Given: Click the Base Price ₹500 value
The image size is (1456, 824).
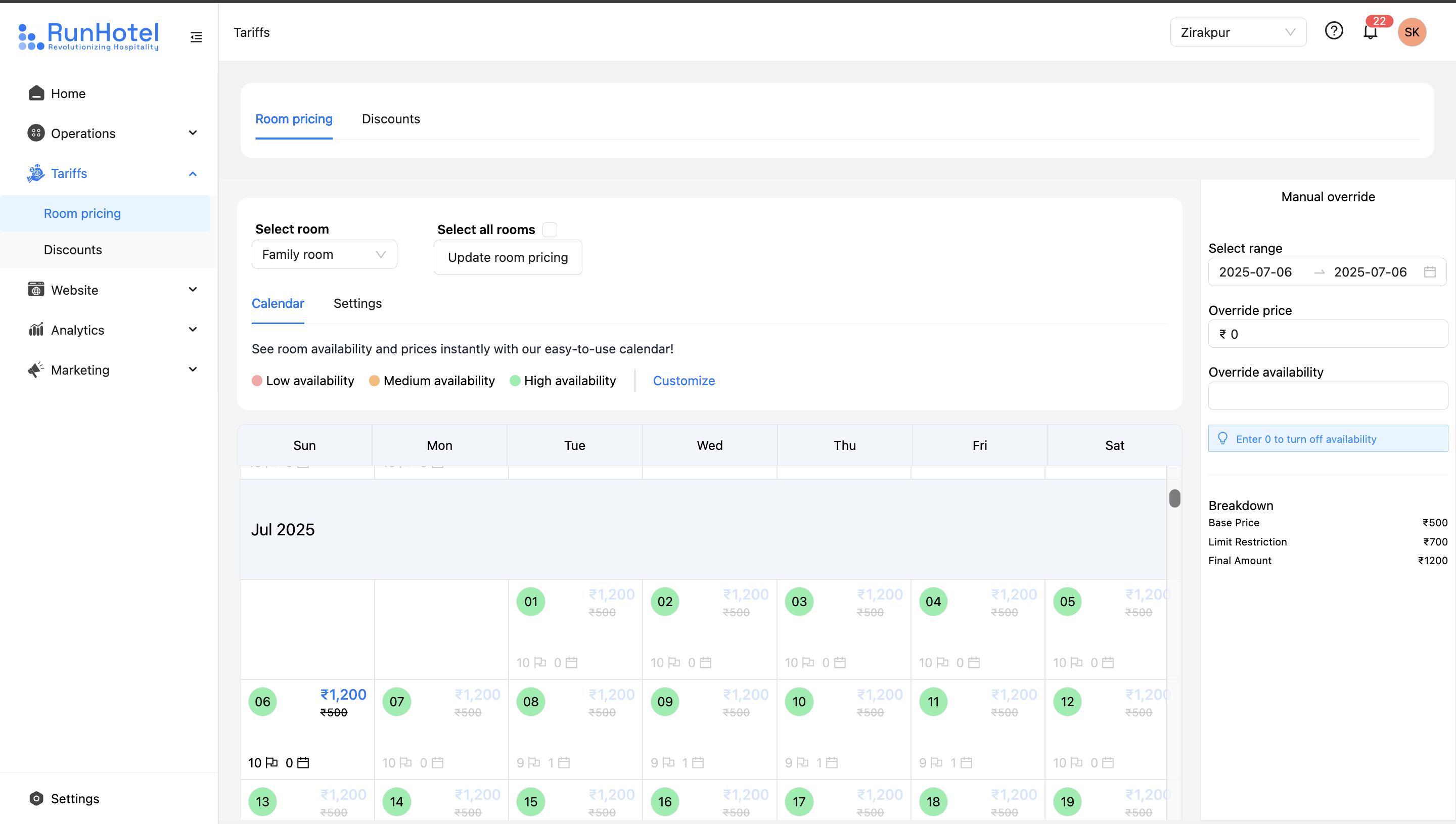Looking at the screenshot, I should point(1435,523).
